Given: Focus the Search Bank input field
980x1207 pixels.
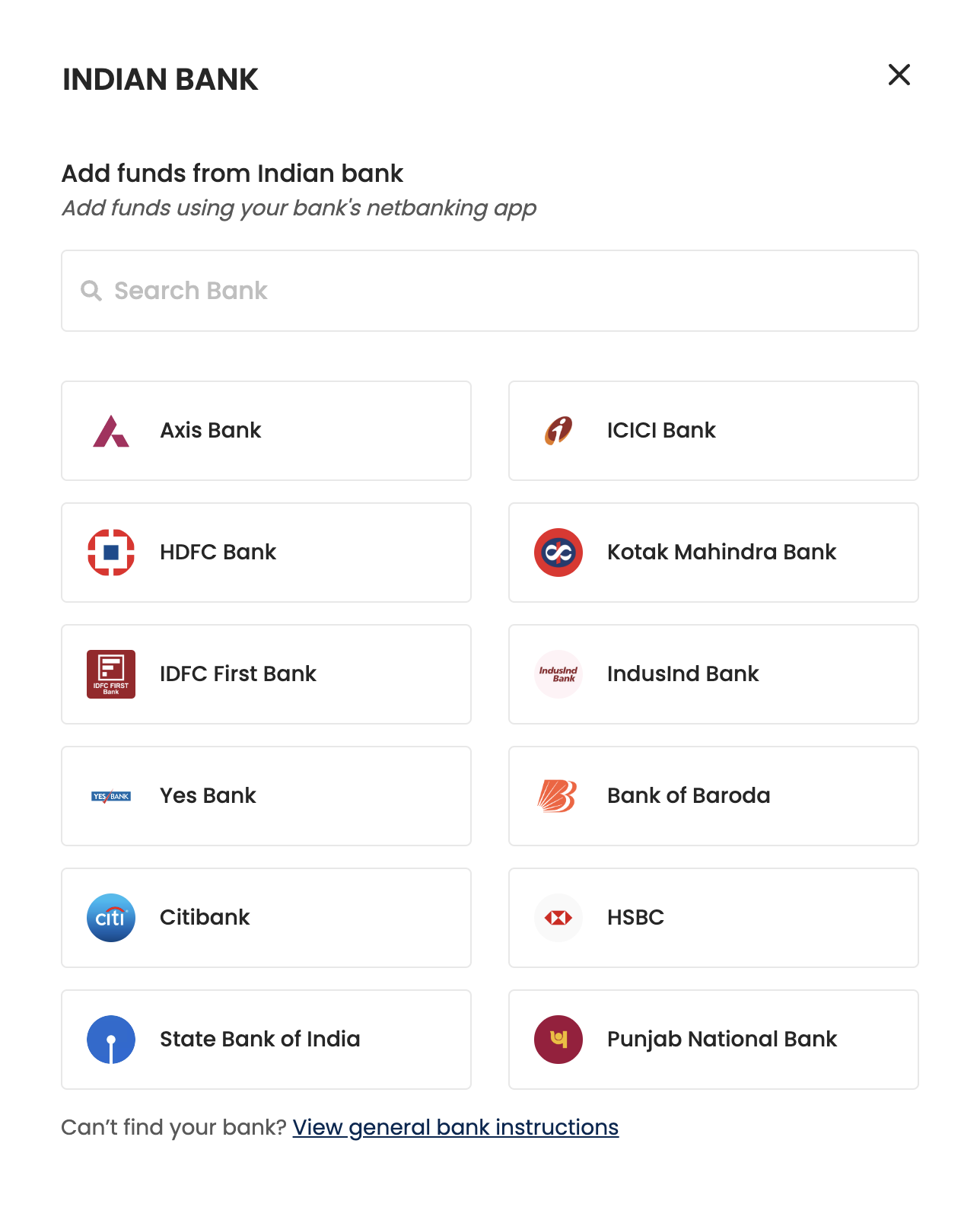Looking at the screenshot, I should 490,291.
